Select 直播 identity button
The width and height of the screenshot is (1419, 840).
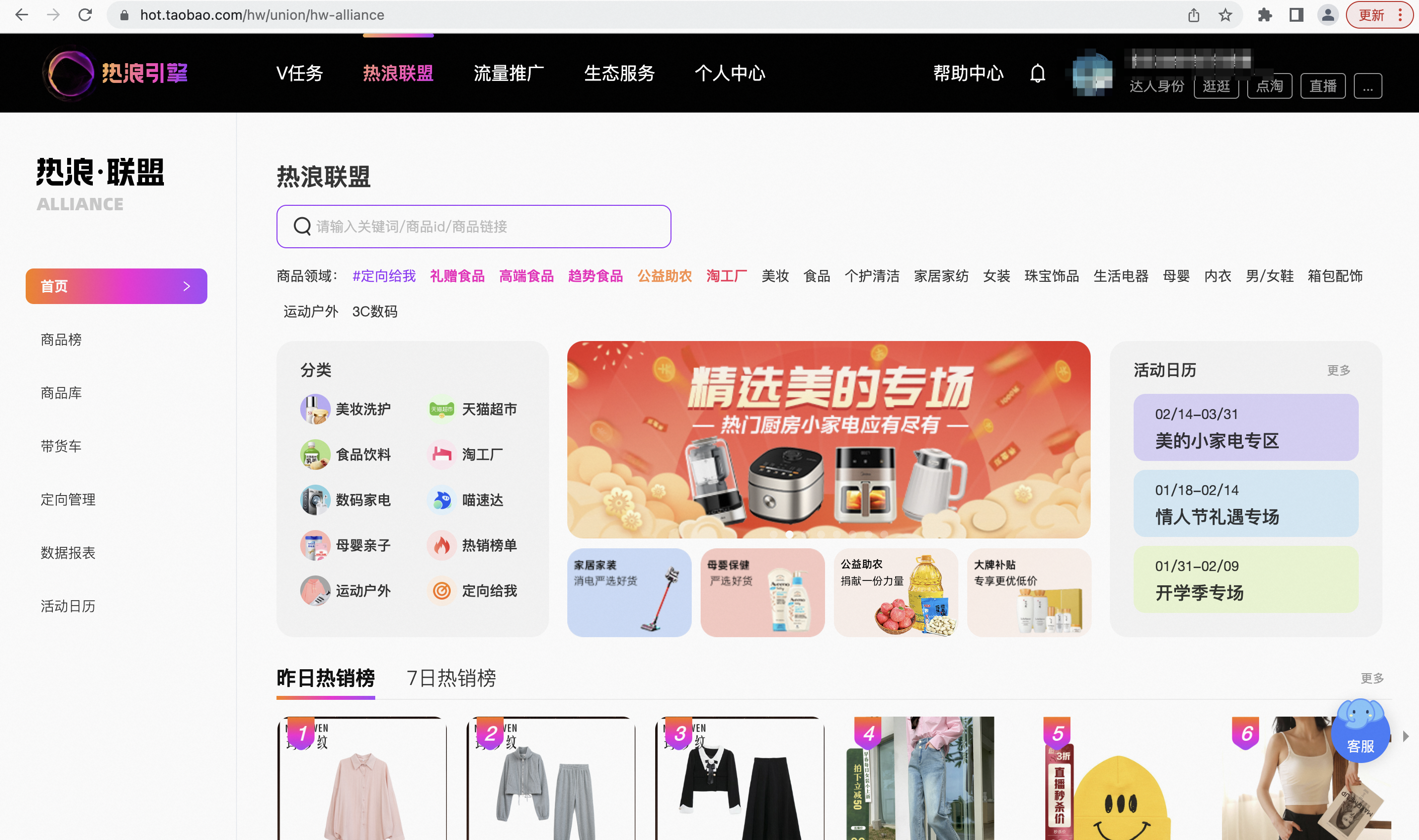[x=1323, y=86]
